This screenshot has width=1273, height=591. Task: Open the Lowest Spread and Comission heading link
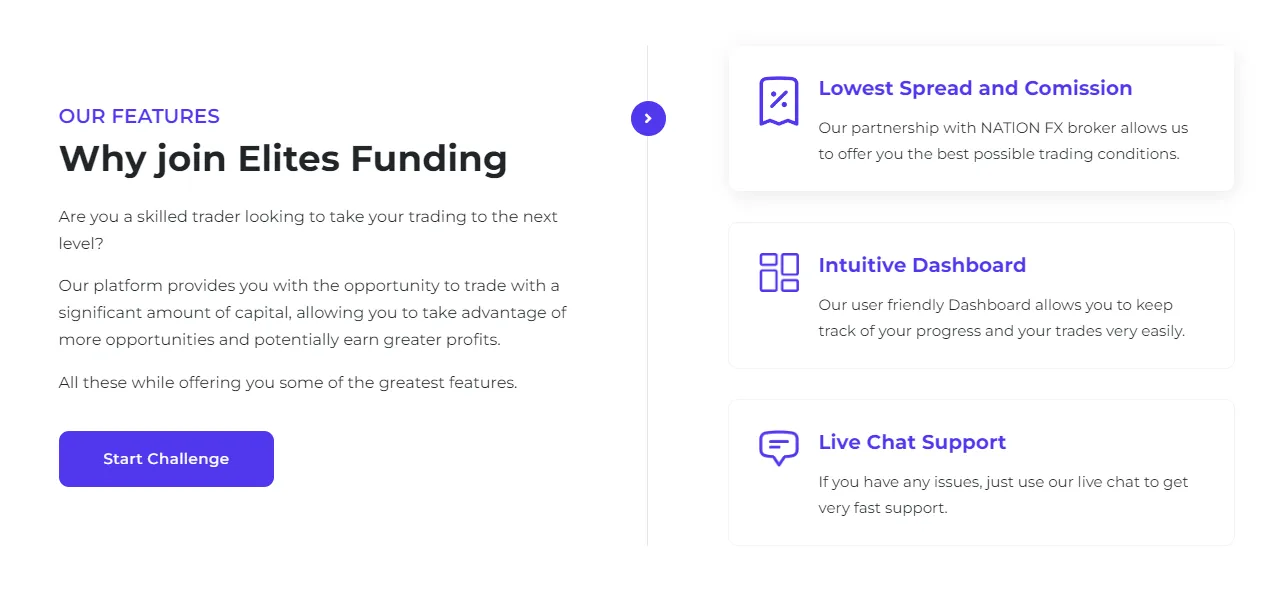click(x=975, y=88)
